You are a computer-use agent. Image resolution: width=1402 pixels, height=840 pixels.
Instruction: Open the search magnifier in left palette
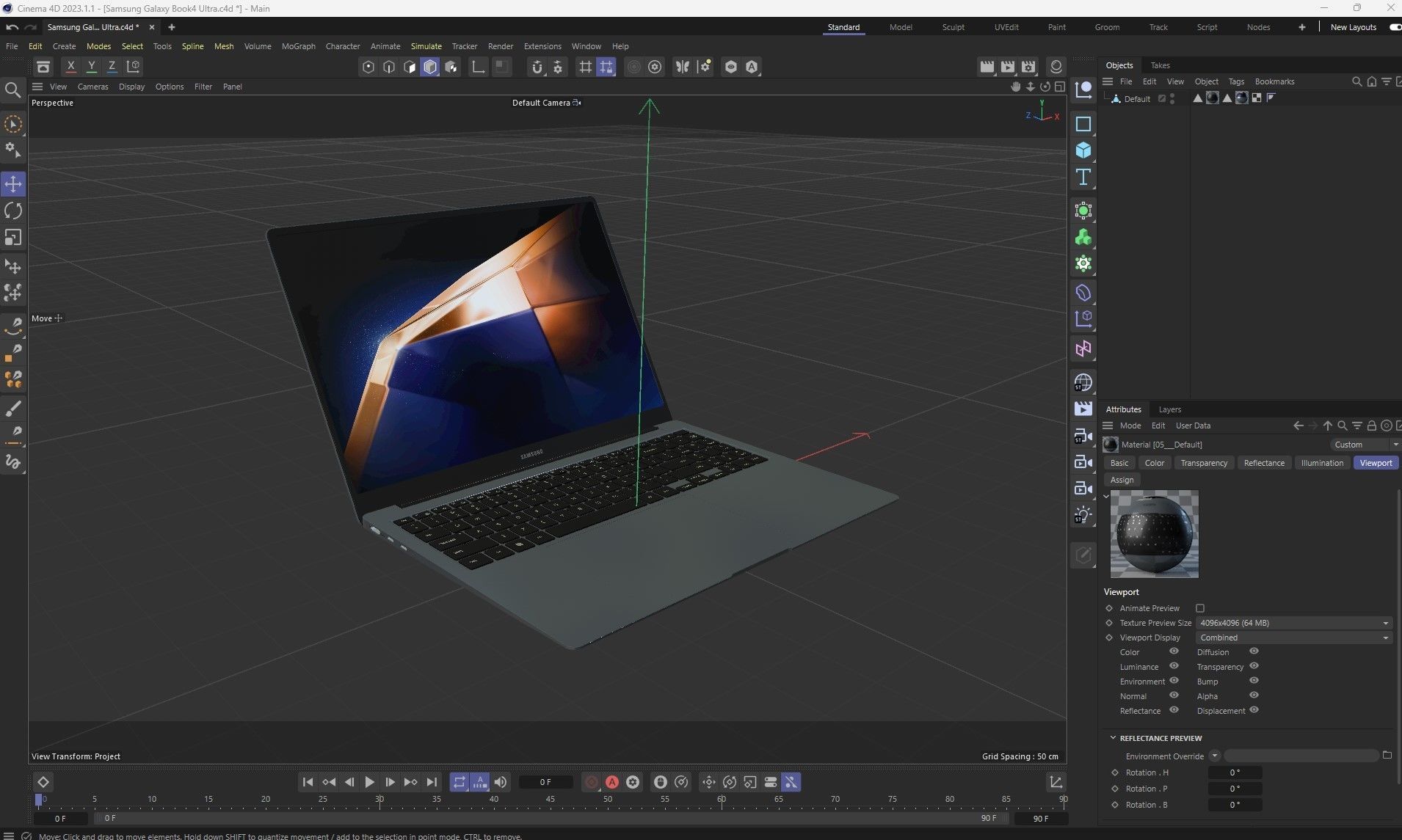(12, 90)
